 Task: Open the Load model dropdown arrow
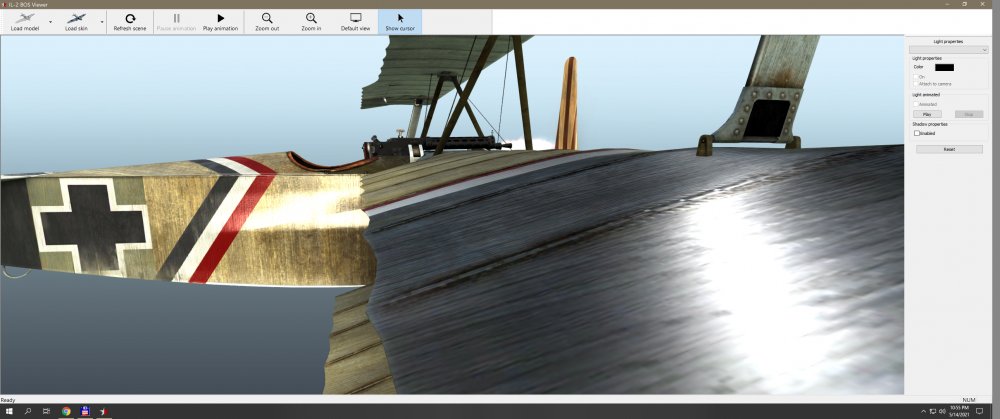(x=50, y=21)
